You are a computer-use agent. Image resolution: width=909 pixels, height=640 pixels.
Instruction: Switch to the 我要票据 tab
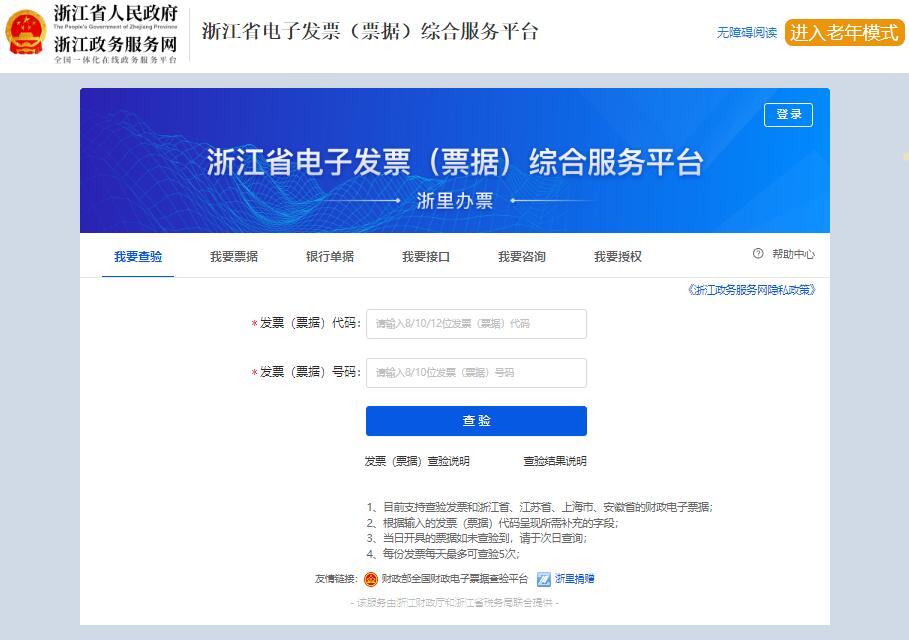[x=234, y=256]
